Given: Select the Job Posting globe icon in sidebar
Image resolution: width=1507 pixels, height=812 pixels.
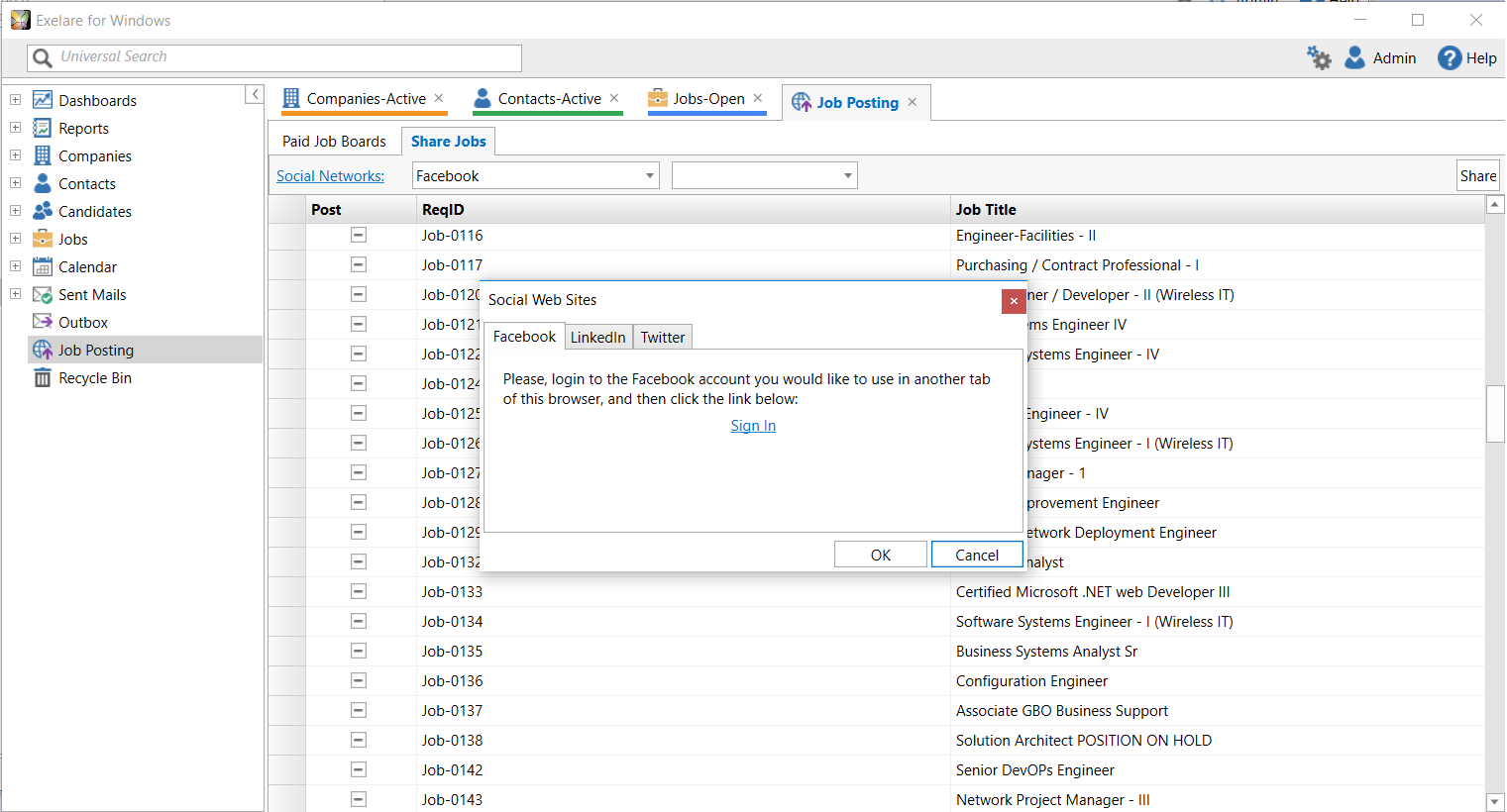Looking at the screenshot, I should point(43,350).
